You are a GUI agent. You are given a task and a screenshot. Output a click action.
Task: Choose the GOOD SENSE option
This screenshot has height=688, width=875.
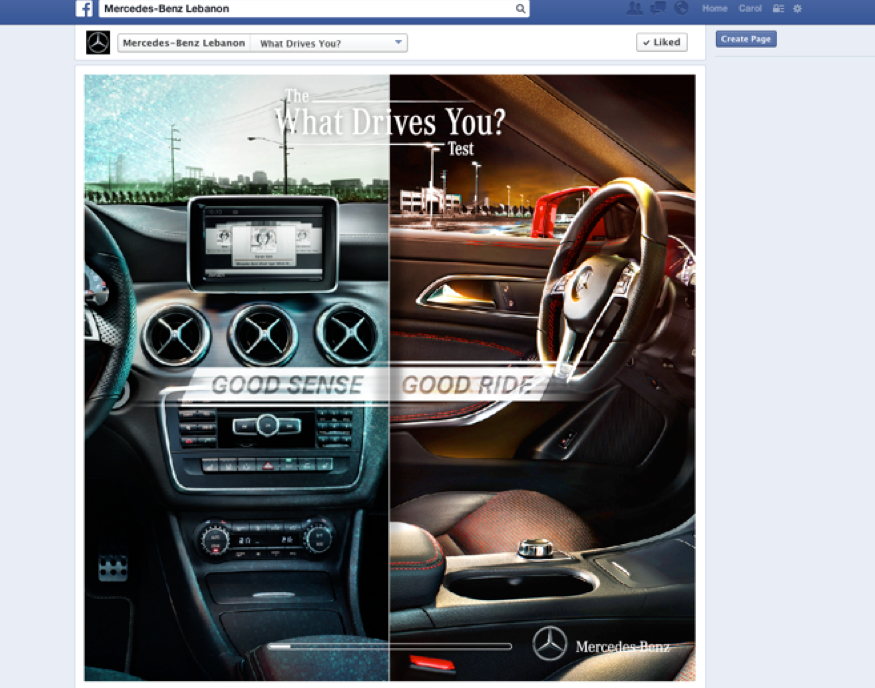tap(287, 385)
